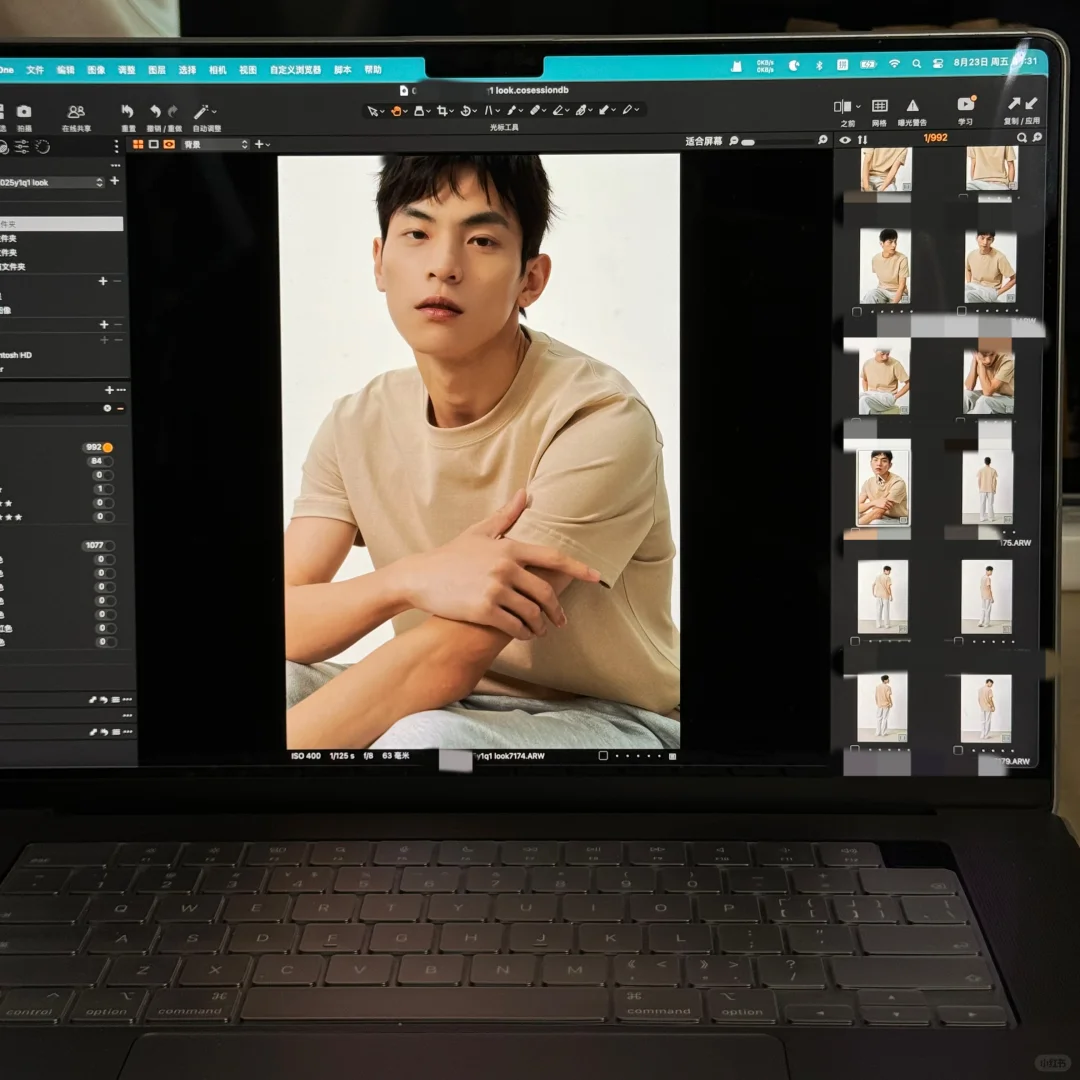1080x1080 pixels.
Task: Select the keystone correction tool
Action: pos(488,110)
